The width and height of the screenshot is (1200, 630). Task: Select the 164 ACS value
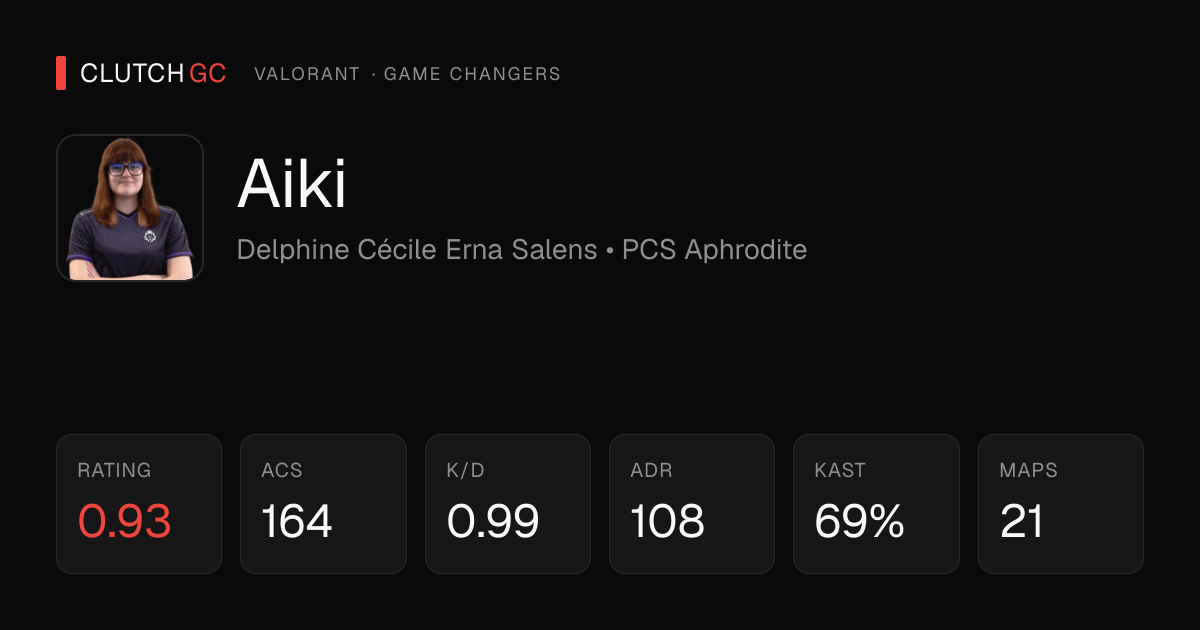pyautogui.click(x=297, y=521)
